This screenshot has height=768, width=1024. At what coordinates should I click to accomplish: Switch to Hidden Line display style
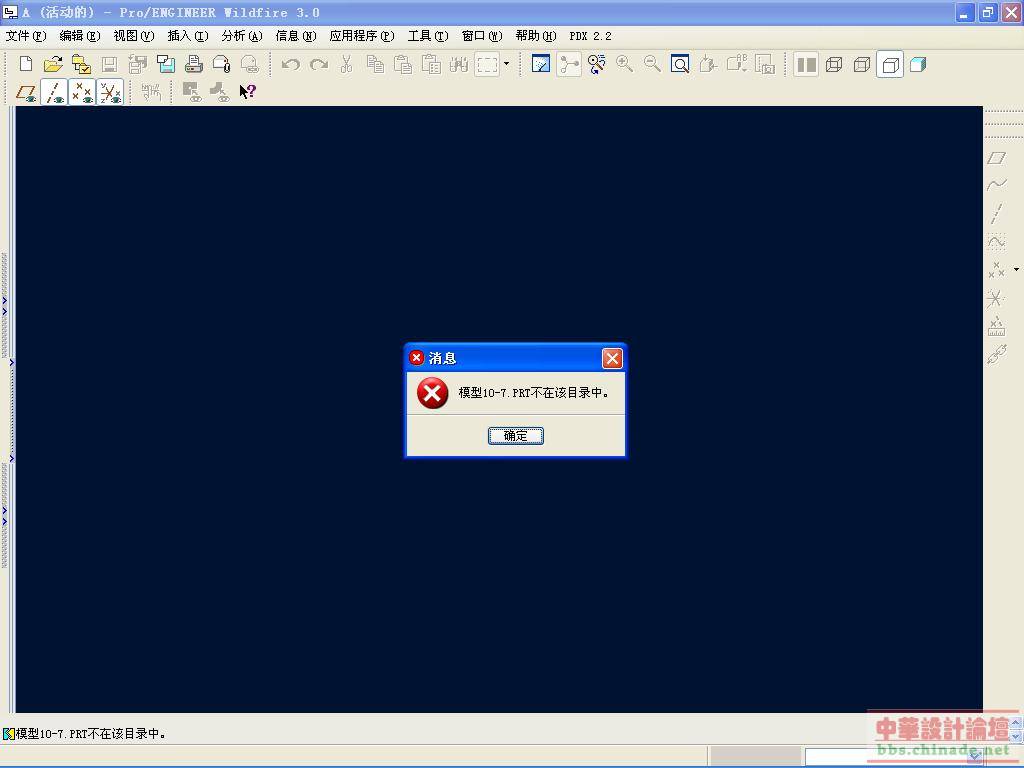point(862,64)
